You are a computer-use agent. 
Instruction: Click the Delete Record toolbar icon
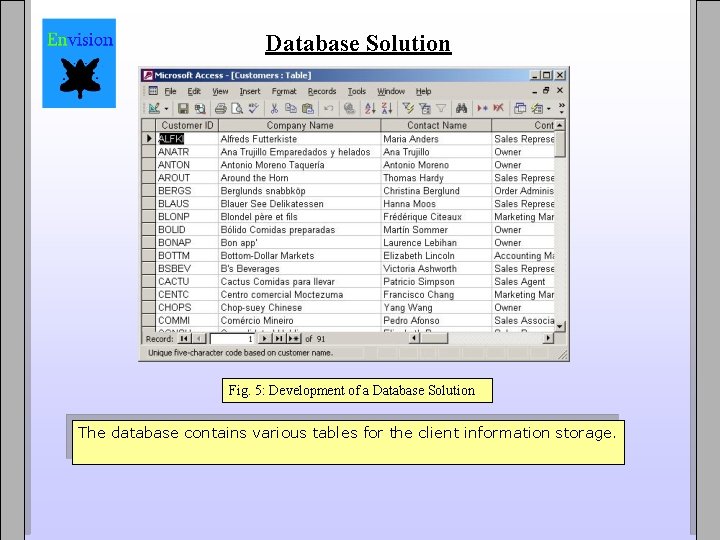click(498, 109)
